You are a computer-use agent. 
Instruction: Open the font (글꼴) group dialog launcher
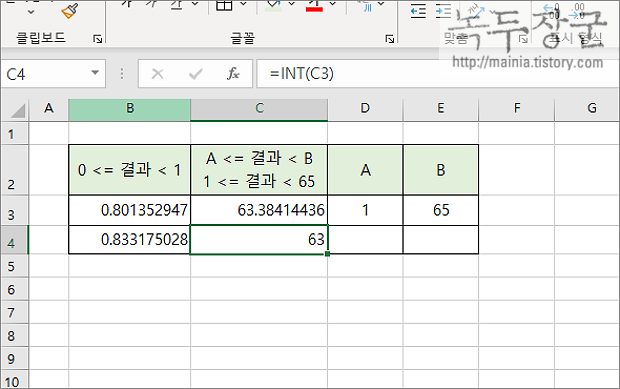[390, 39]
